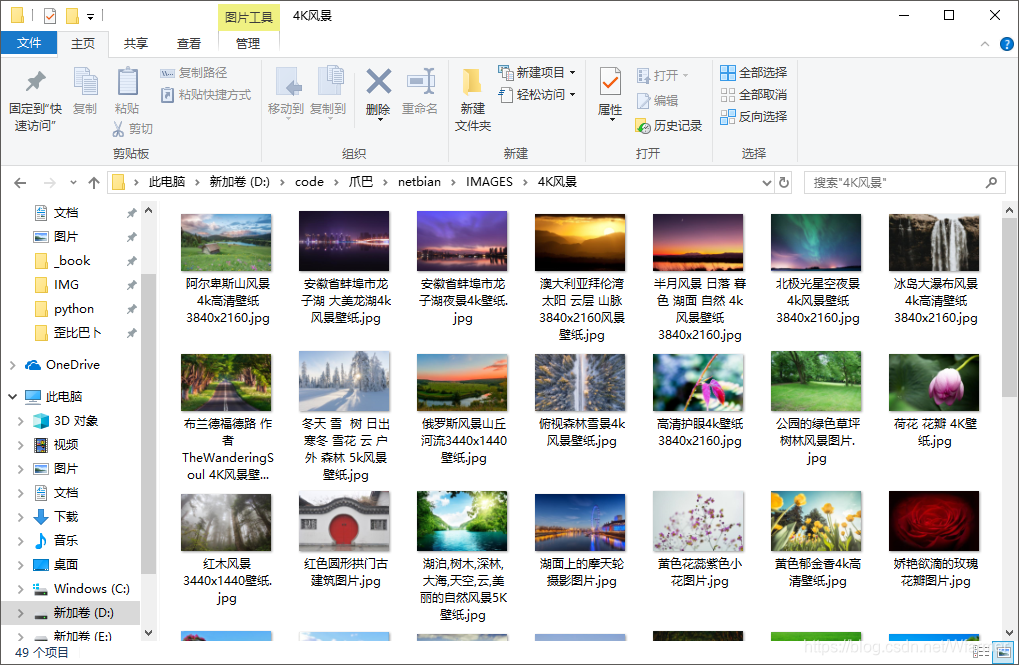The width and height of the screenshot is (1019, 665).
Task: Click the Copy (复制) ribbon icon
Action: point(85,83)
